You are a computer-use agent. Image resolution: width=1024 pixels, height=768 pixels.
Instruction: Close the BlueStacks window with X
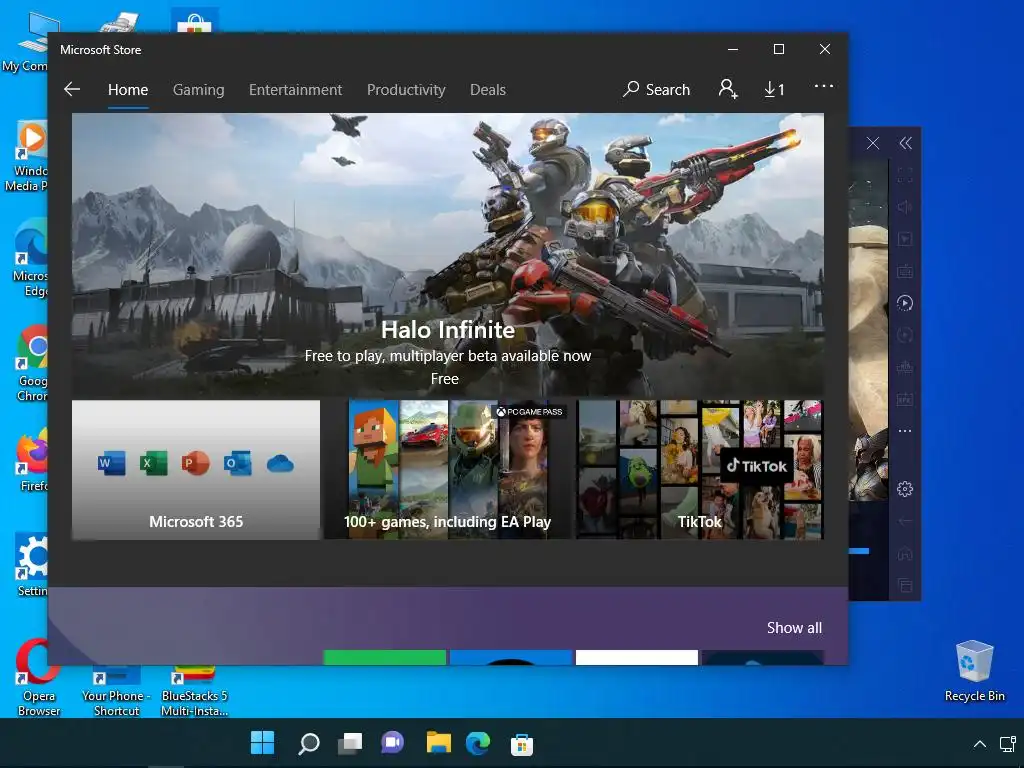pos(872,143)
